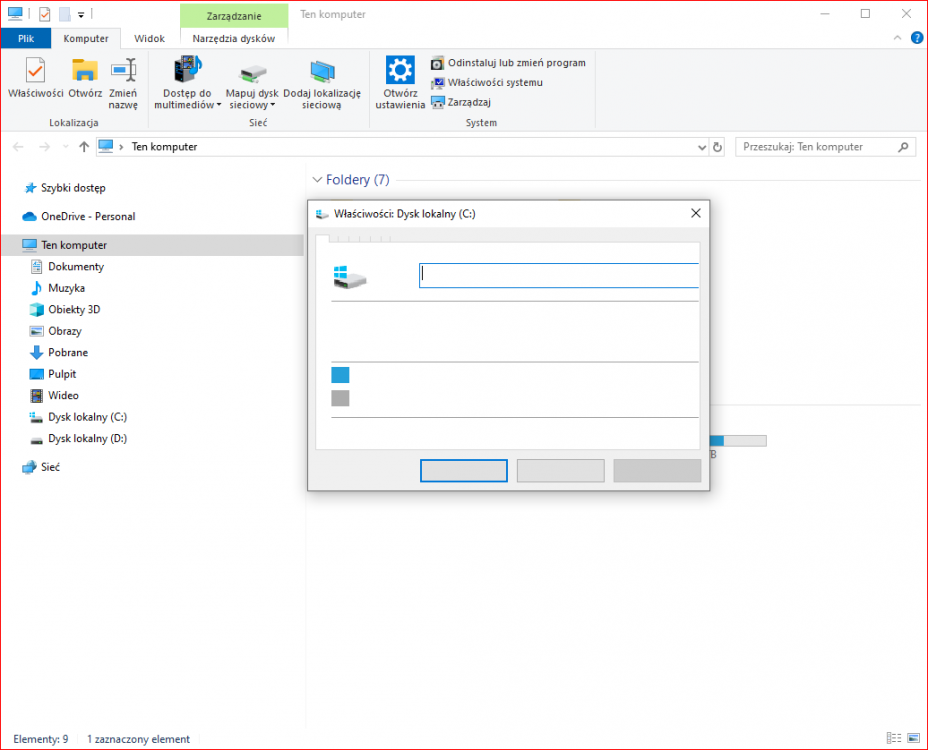
Task: Click the disk name field in properties dialog
Action: (558, 276)
